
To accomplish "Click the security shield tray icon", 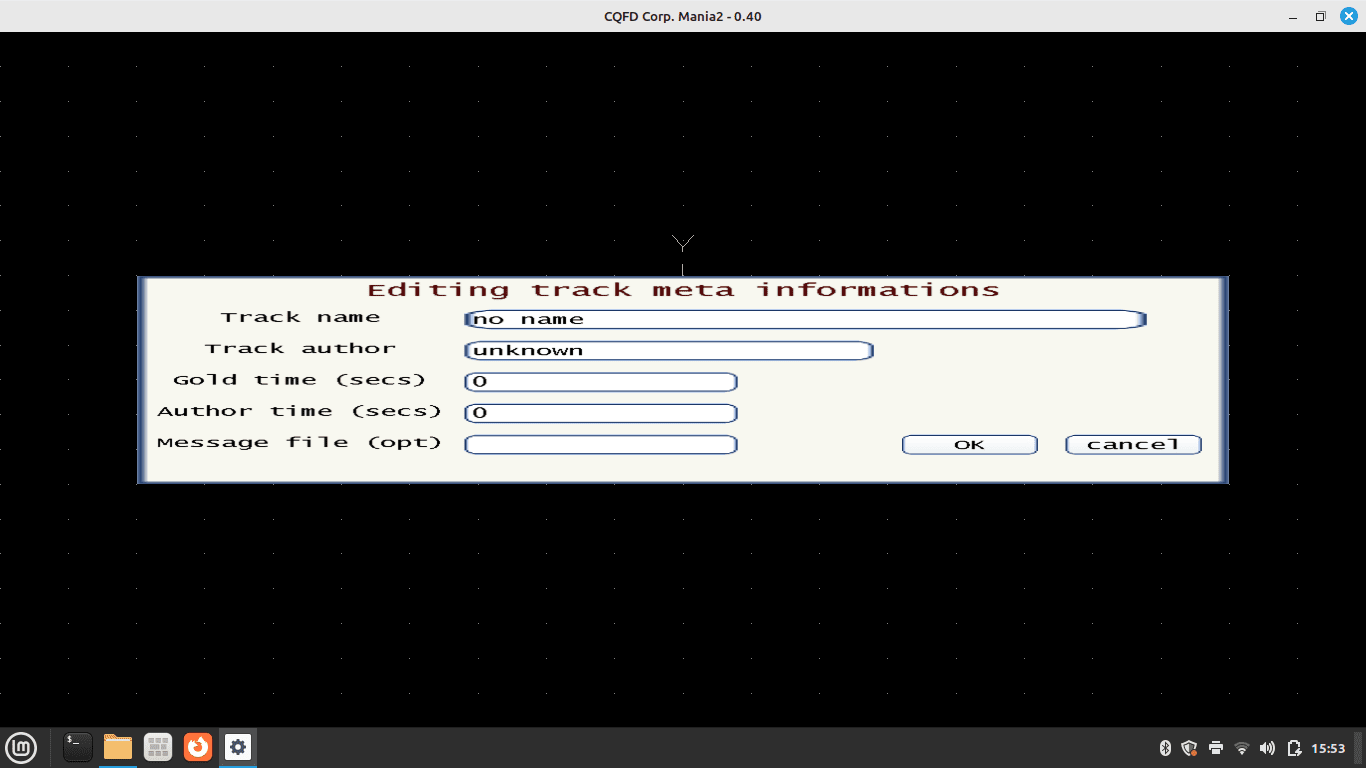I will click(1189, 748).
